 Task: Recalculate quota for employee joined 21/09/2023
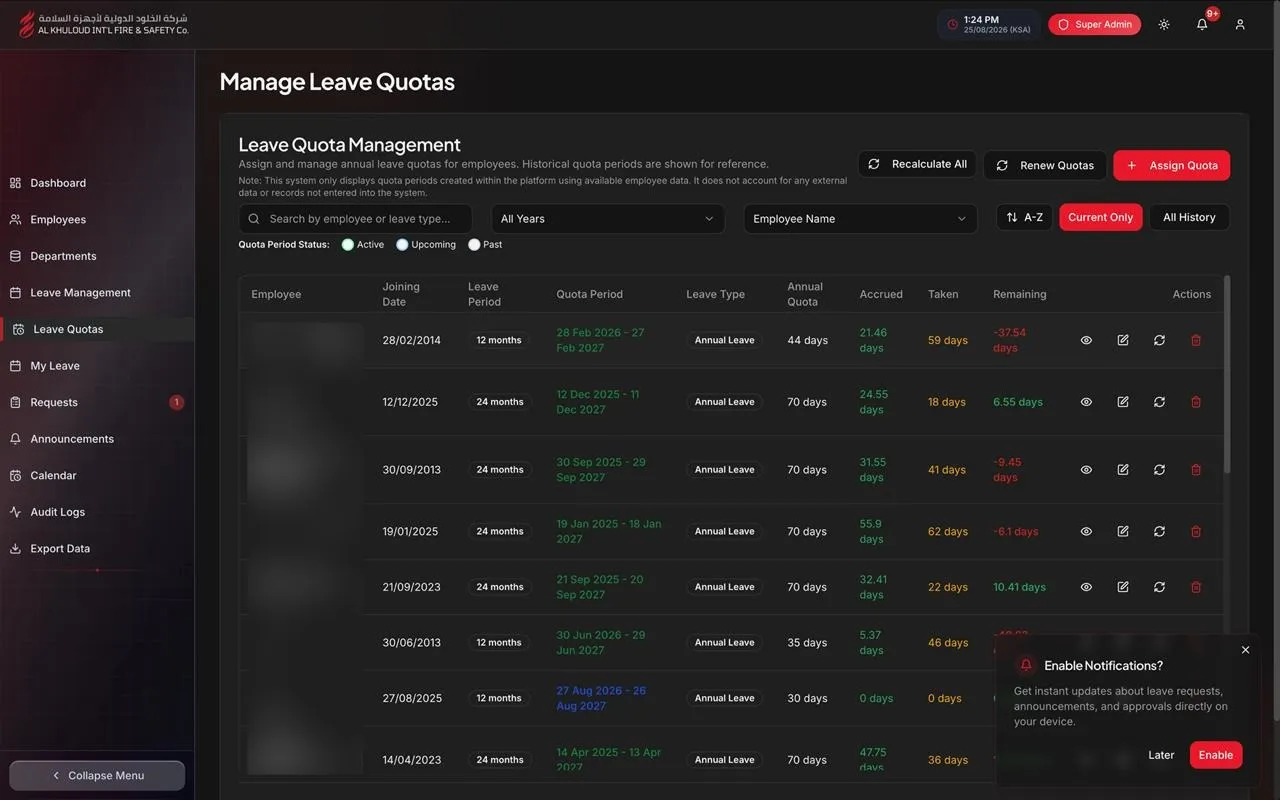pos(1159,587)
